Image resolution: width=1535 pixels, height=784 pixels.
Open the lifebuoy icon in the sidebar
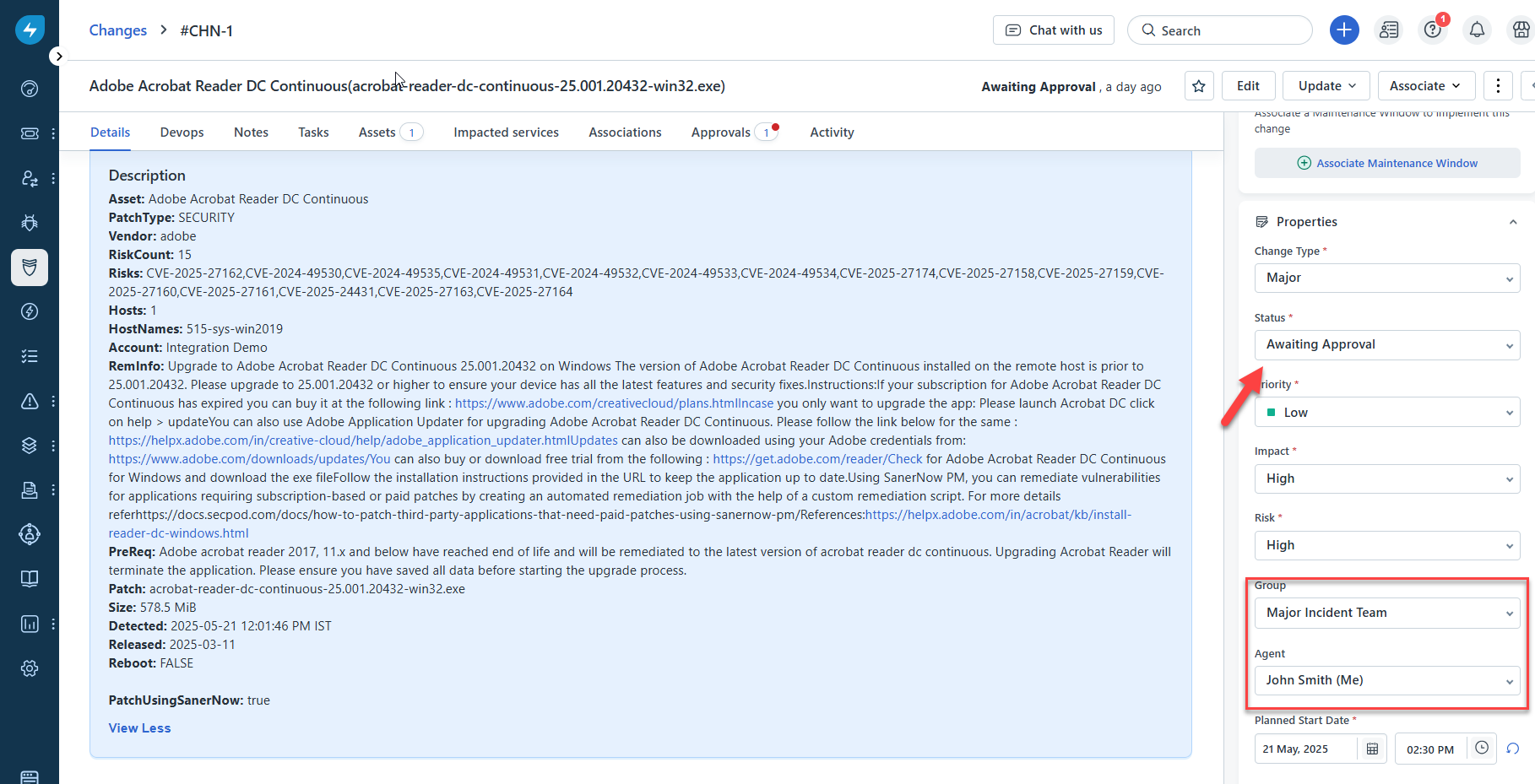click(30, 534)
